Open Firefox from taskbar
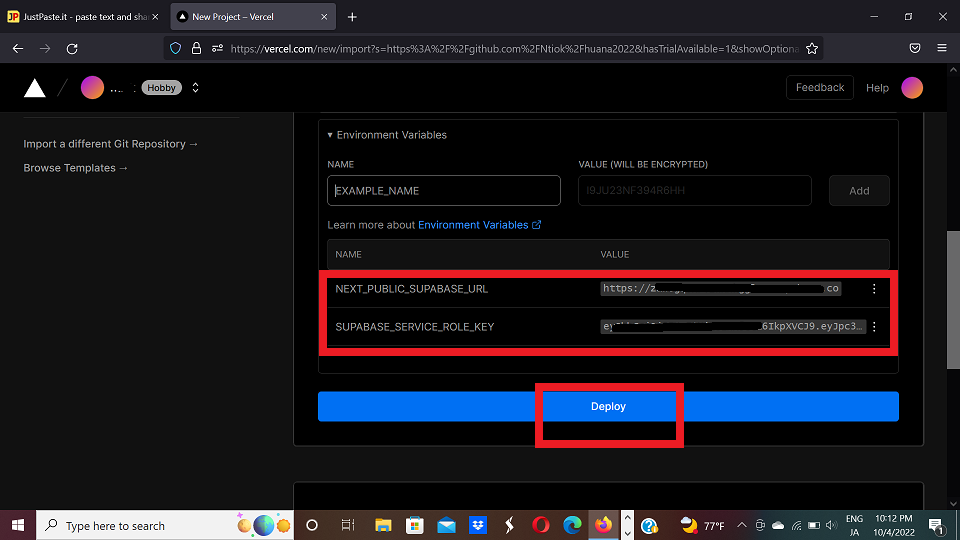This screenshot has height=540, width=960. pos(604,525)
